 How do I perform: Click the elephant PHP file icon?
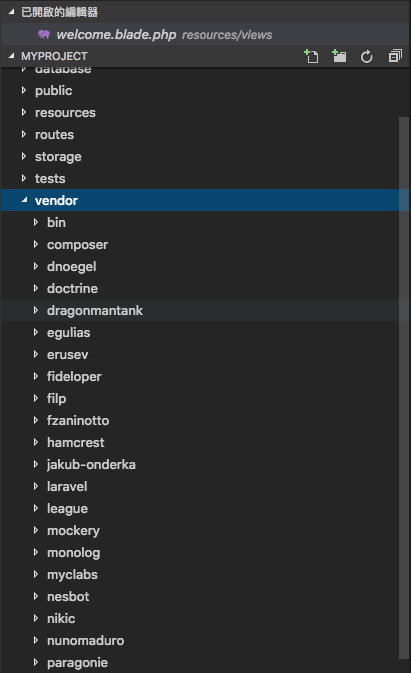[44, 34]
